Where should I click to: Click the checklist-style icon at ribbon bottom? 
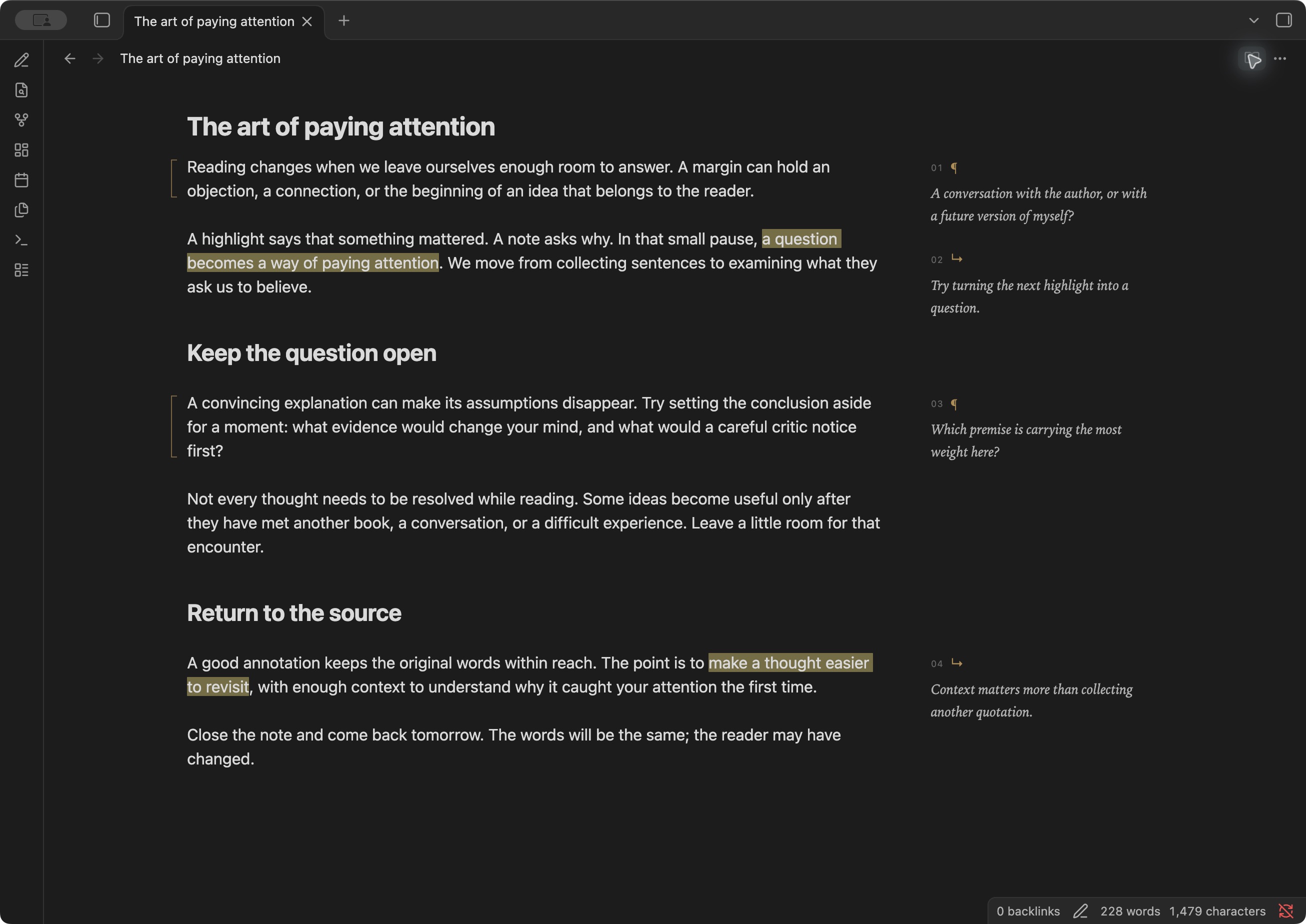[21, 270]
